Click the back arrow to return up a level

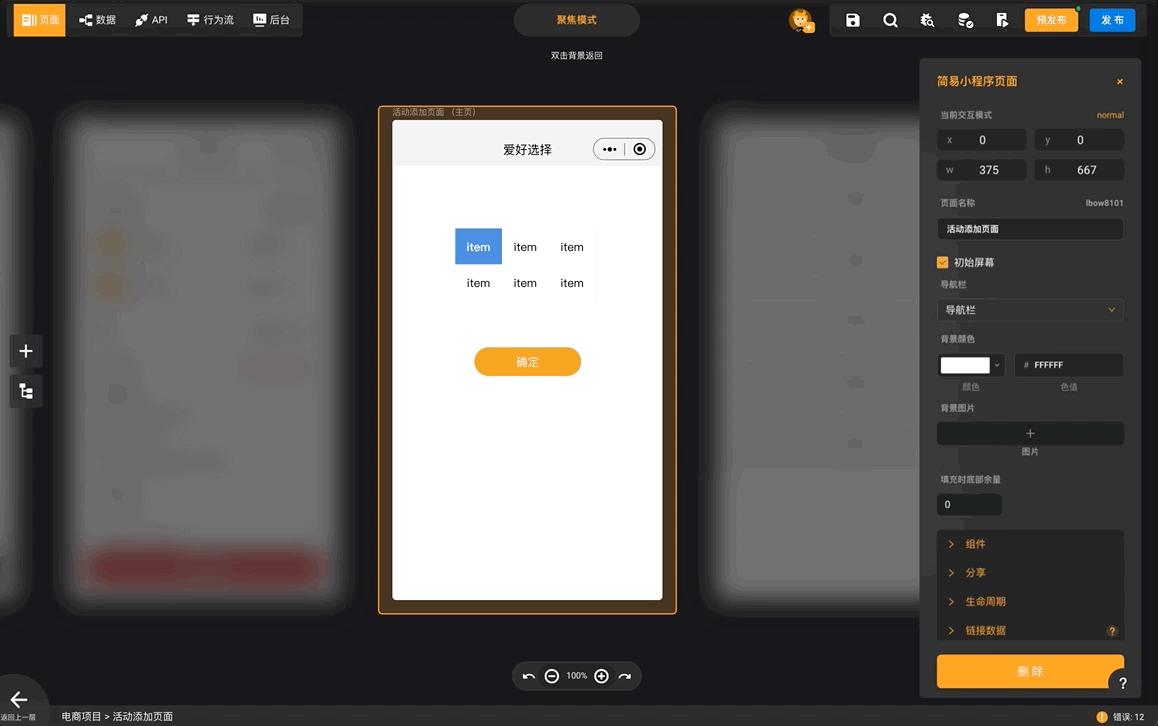(x=18, y=700)
